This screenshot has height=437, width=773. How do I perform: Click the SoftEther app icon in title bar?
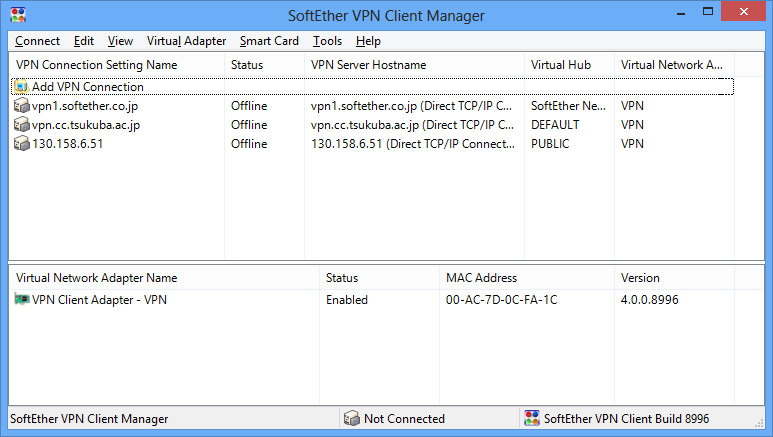17,16
